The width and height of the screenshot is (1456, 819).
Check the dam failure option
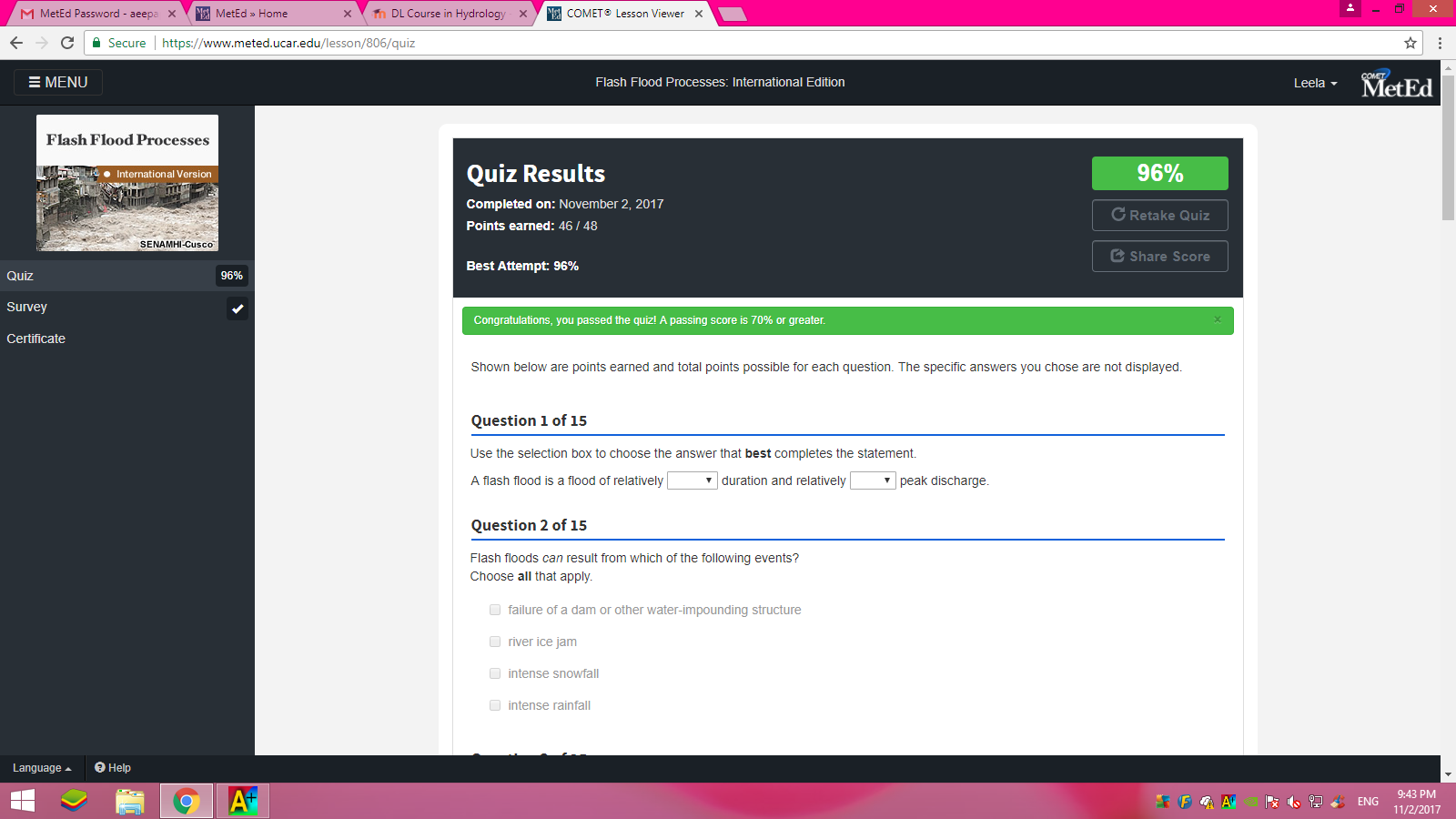pos(495,610)
